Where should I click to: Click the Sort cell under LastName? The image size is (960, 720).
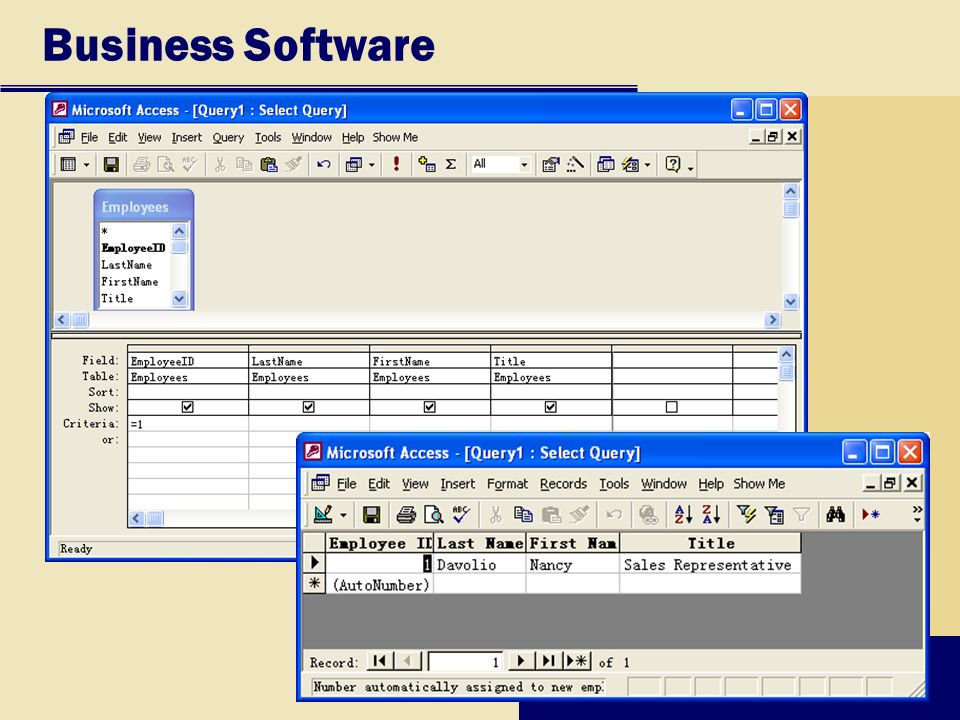coord(309,392)
